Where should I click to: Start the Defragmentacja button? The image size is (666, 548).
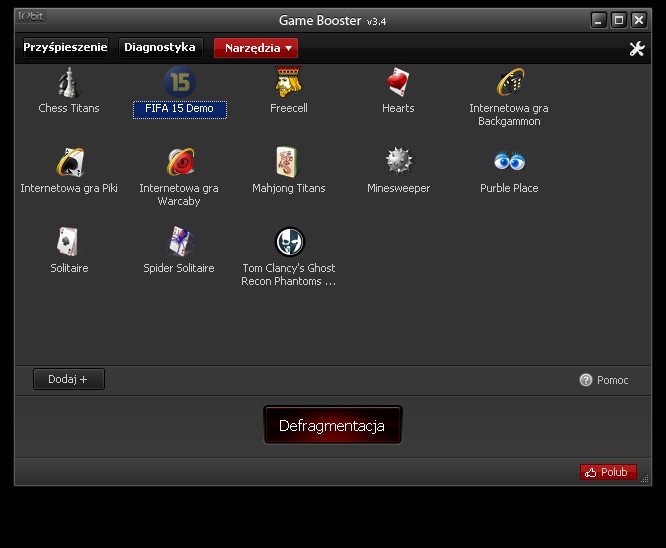pyautogui.click(x=333, y=425)
